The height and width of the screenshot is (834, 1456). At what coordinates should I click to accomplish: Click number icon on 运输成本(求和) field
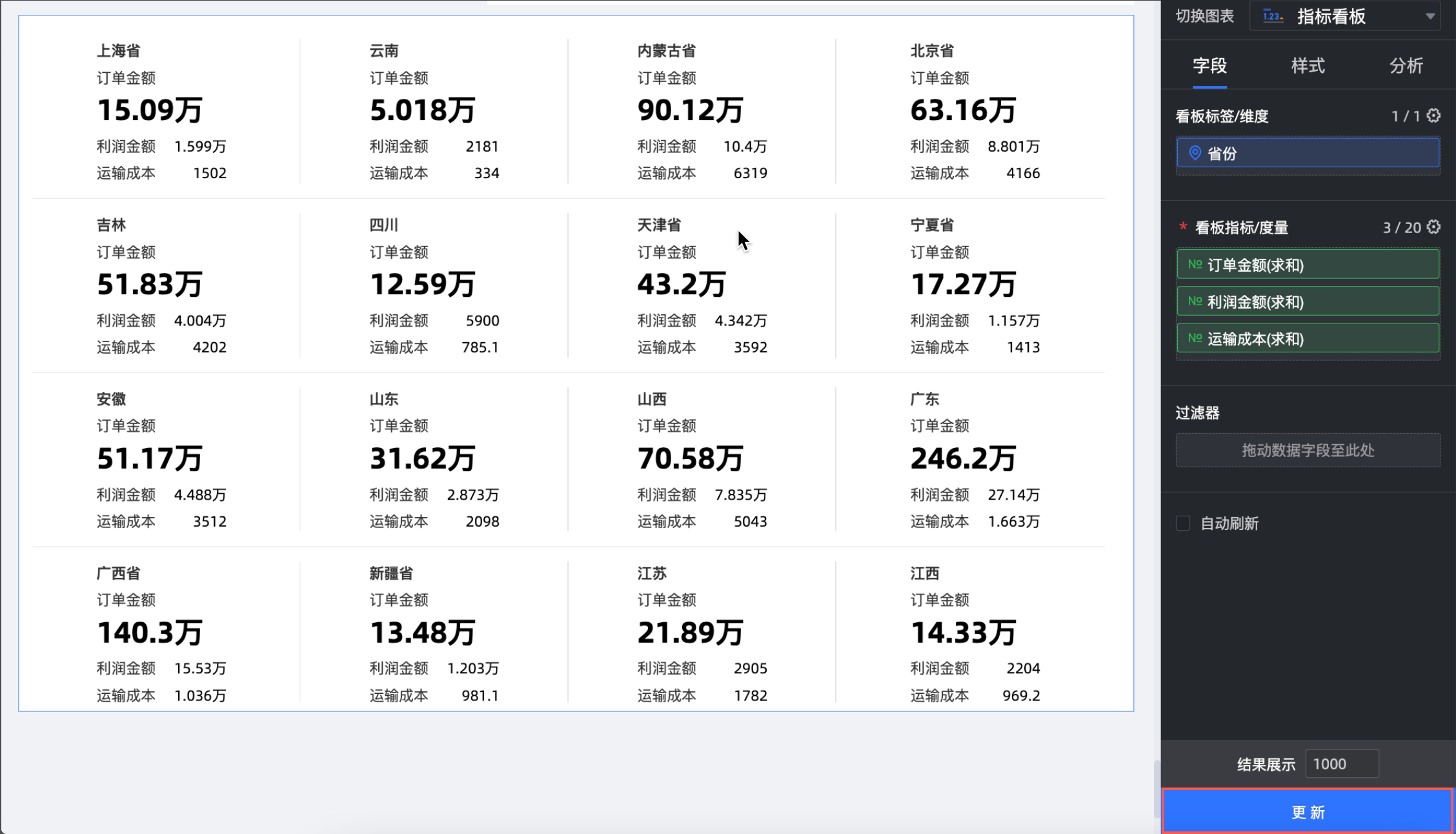tap(1195, 338)
